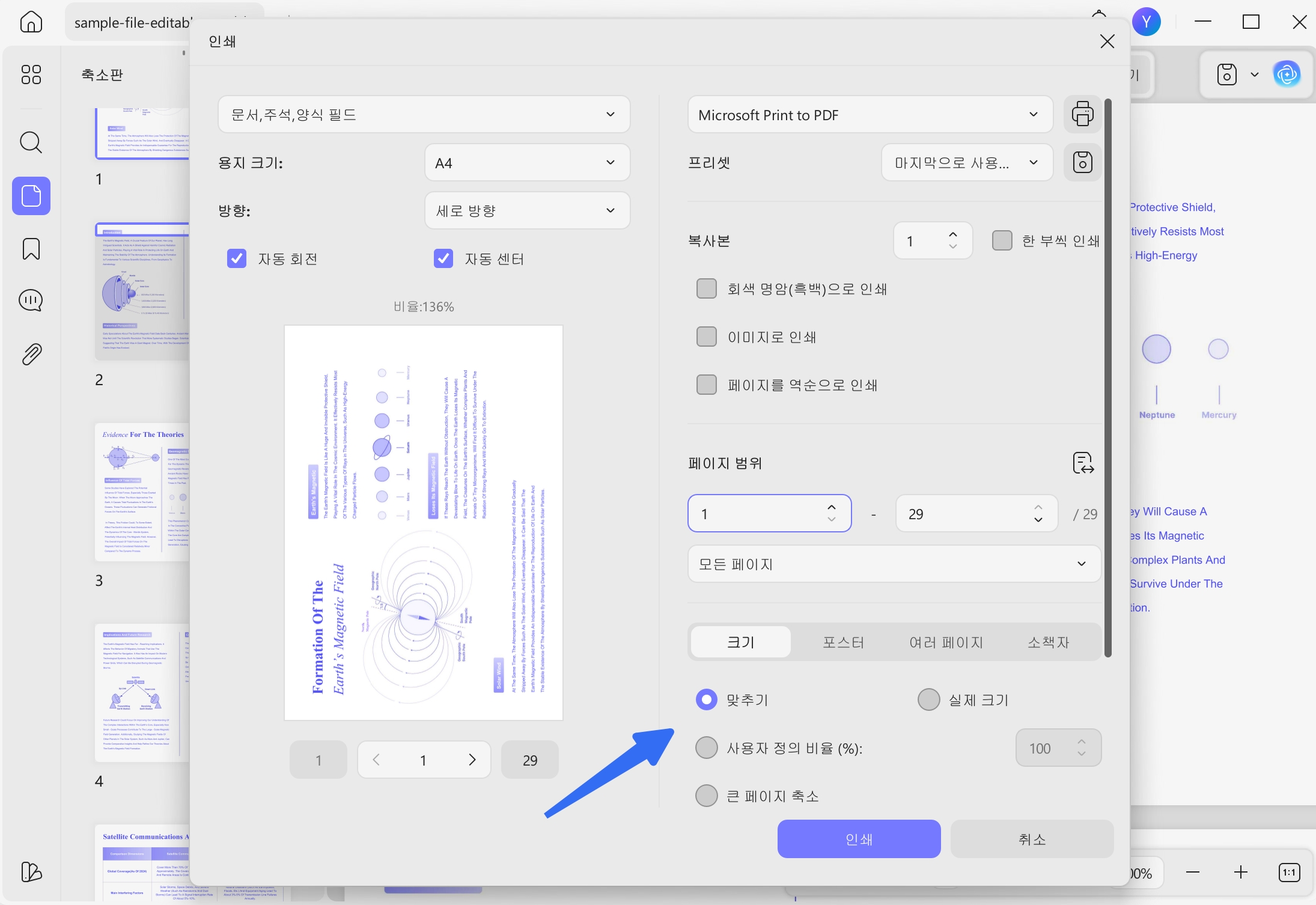Select page 4 thumbnail in sidebar
The image size is (1316, 905).
(142, 693)
